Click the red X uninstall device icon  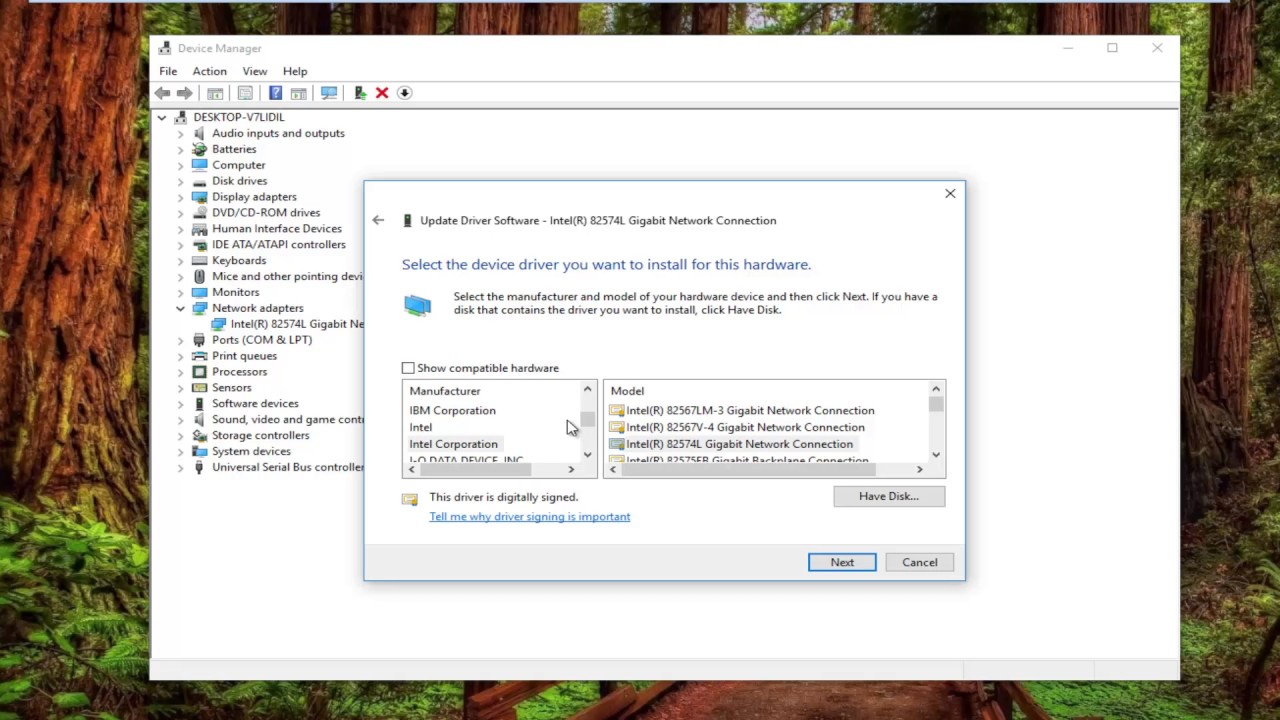pos(382,93)
